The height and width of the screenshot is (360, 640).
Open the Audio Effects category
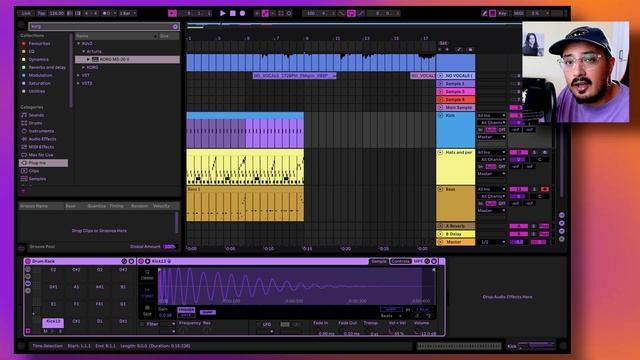point(42,139)
